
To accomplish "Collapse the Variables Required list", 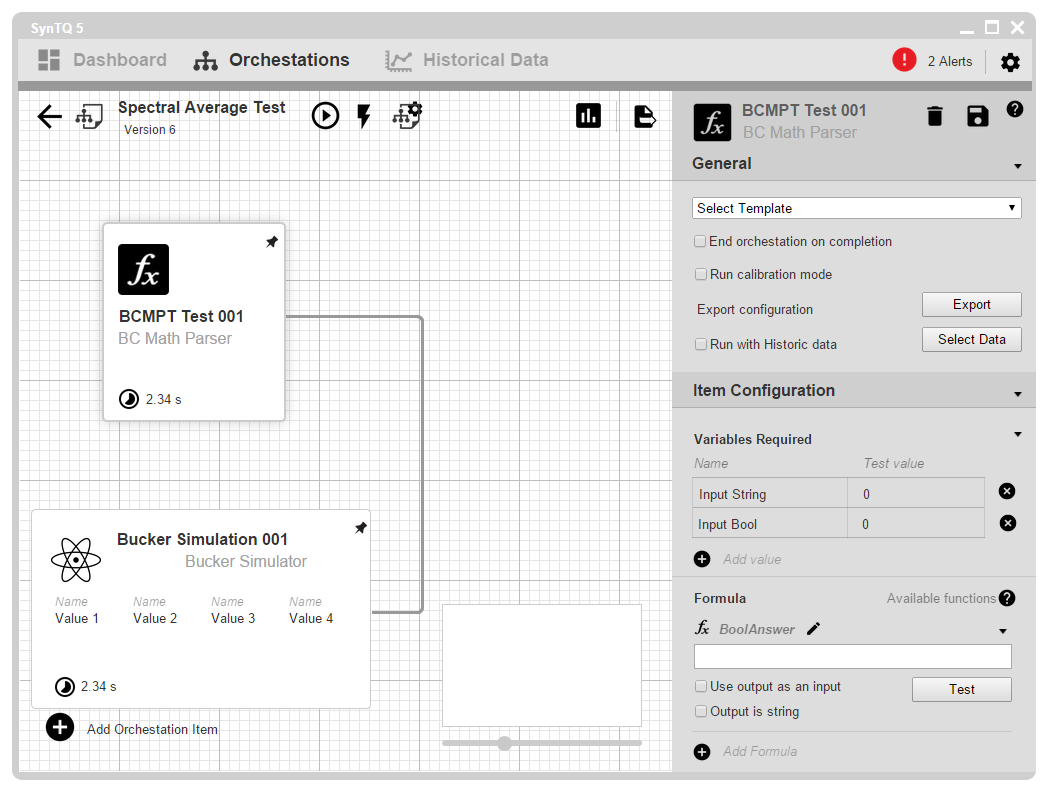I will click(1017, 434).
